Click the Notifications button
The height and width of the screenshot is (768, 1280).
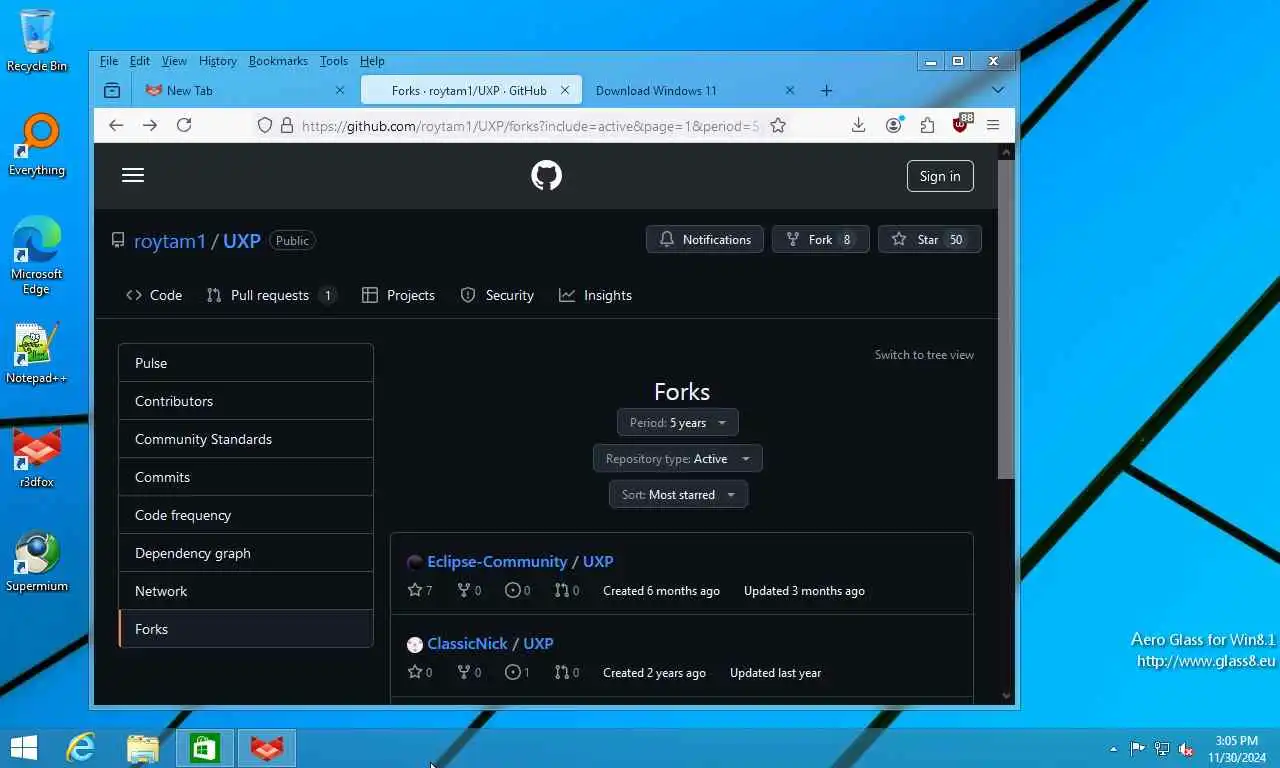click(705, 240)
